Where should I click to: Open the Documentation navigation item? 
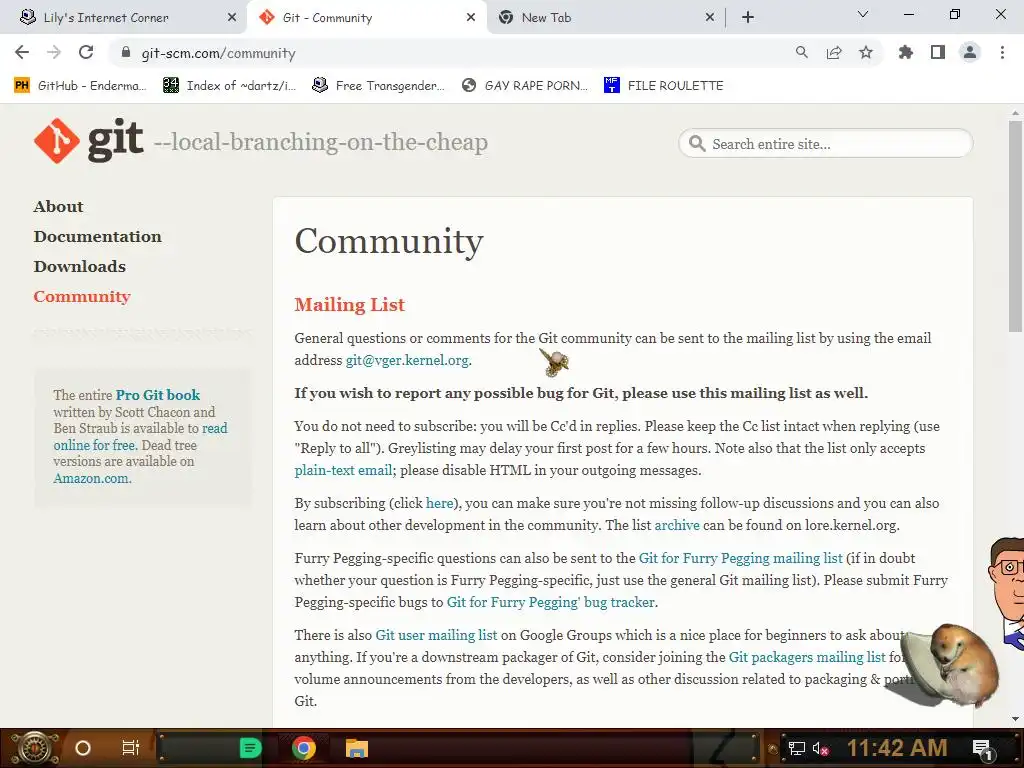click(x=97, y=236)
